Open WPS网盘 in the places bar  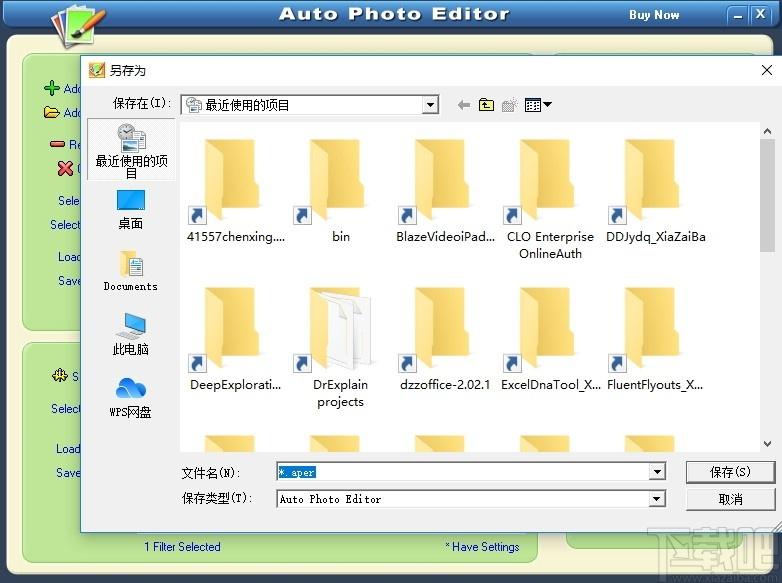pos(131,397)
